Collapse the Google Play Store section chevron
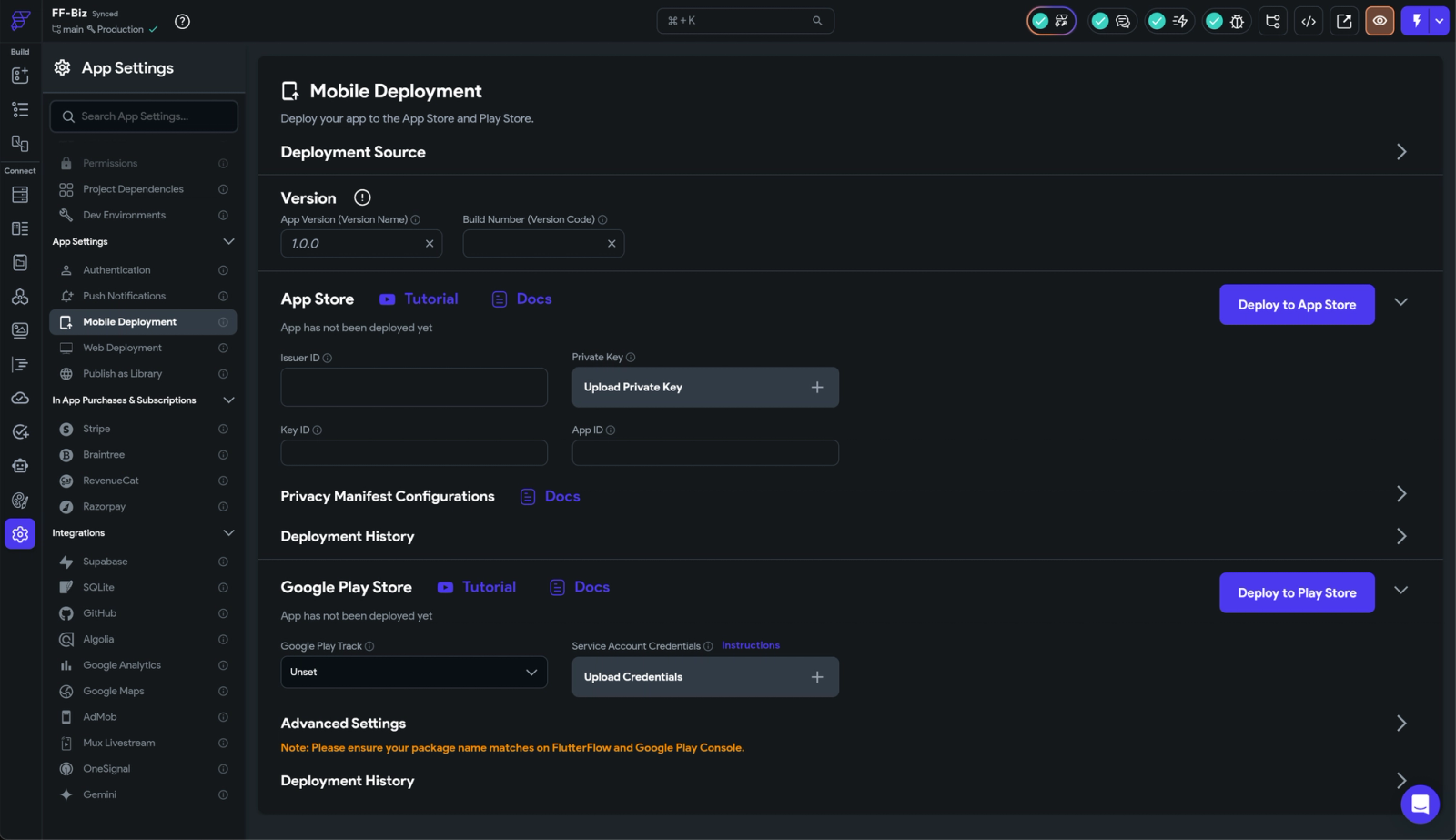1456x840 pixels. 1401,590
